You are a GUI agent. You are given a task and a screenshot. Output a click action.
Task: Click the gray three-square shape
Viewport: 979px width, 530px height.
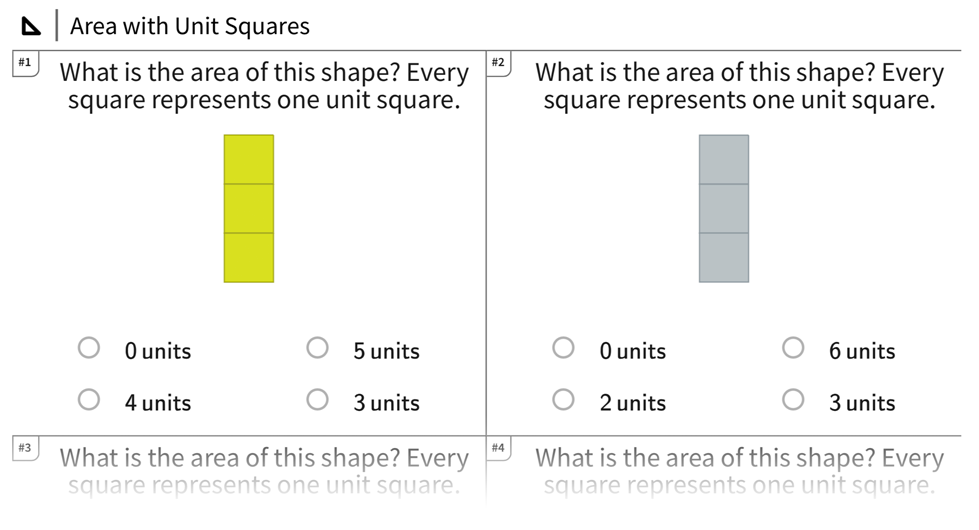pyautogui.click(x=723, y=208)
